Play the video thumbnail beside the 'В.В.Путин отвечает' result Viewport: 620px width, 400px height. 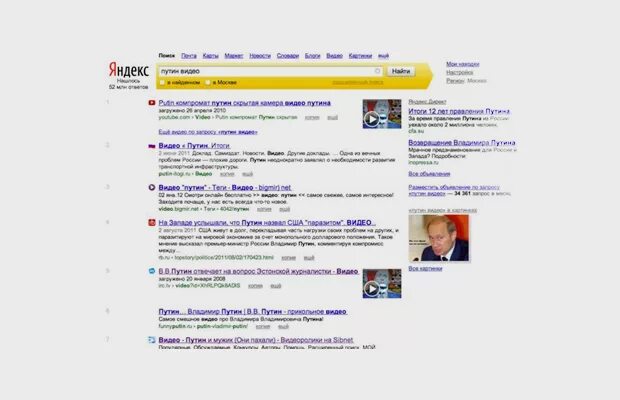(x=382, y=283)
